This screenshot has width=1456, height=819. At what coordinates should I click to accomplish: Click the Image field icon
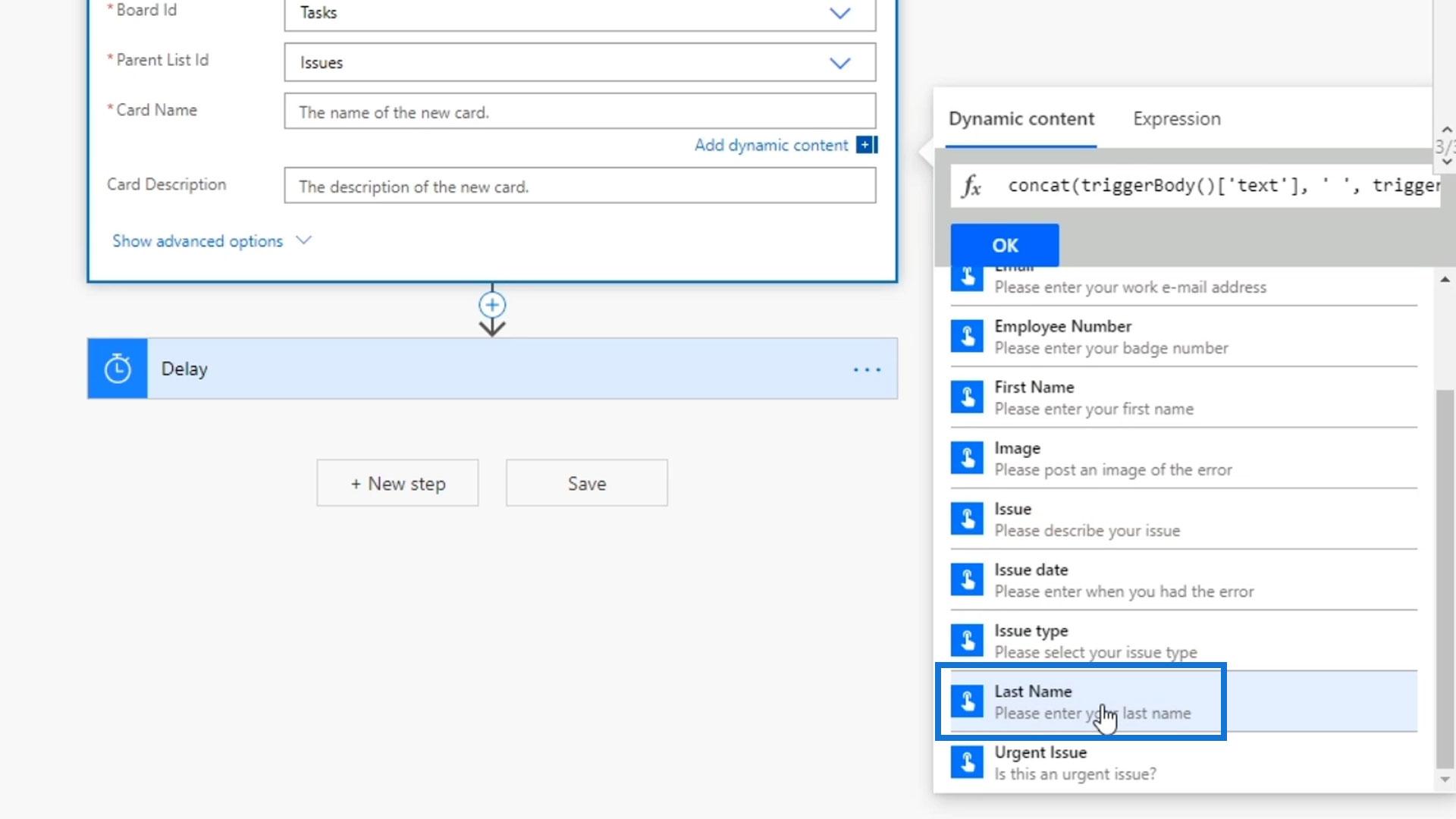[x=967, y=458]
